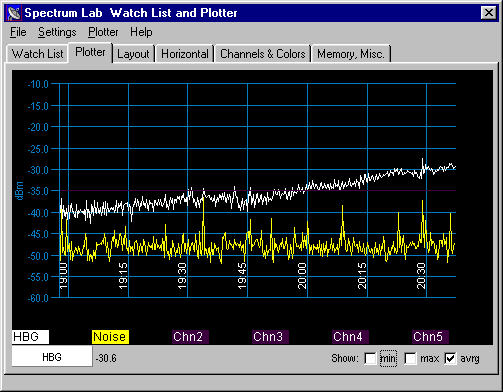
Task: Enable the Show min checkbox
Action: pyautogui.click(x=370, y=359)
